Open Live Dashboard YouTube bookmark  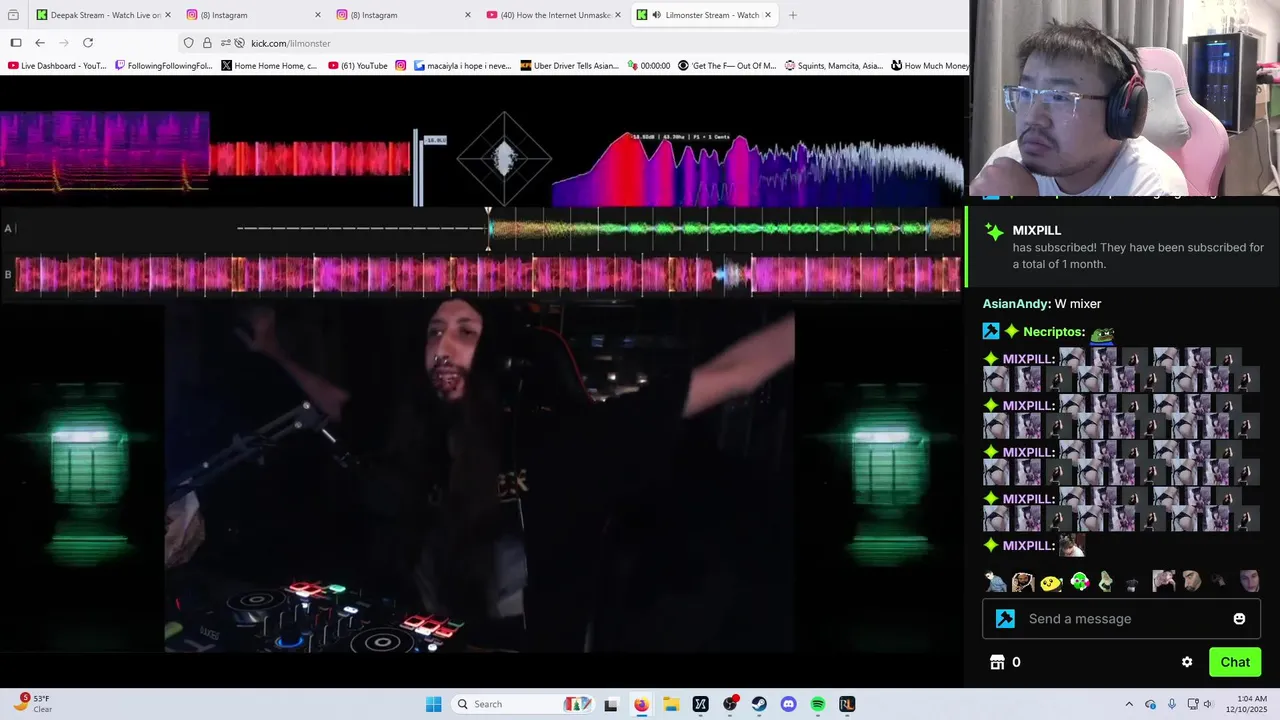(x=57, y=66)
